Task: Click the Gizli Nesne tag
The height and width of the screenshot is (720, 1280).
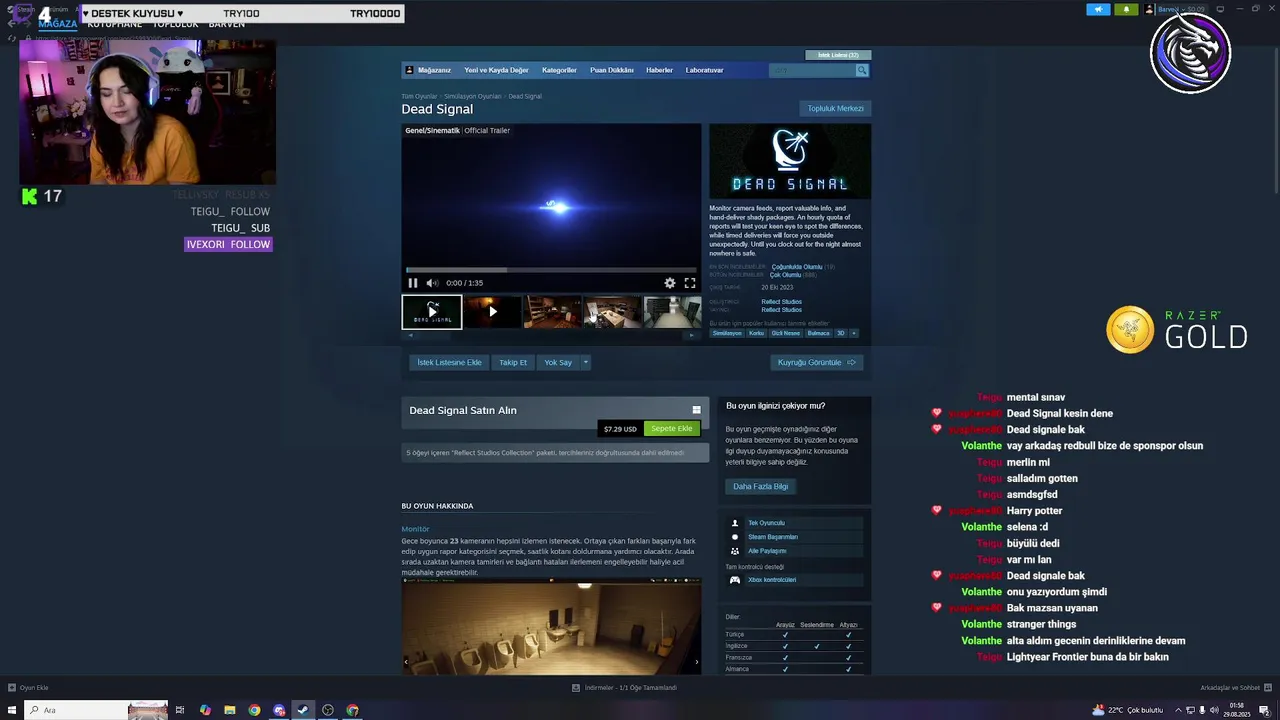Action: pos(786,333)
